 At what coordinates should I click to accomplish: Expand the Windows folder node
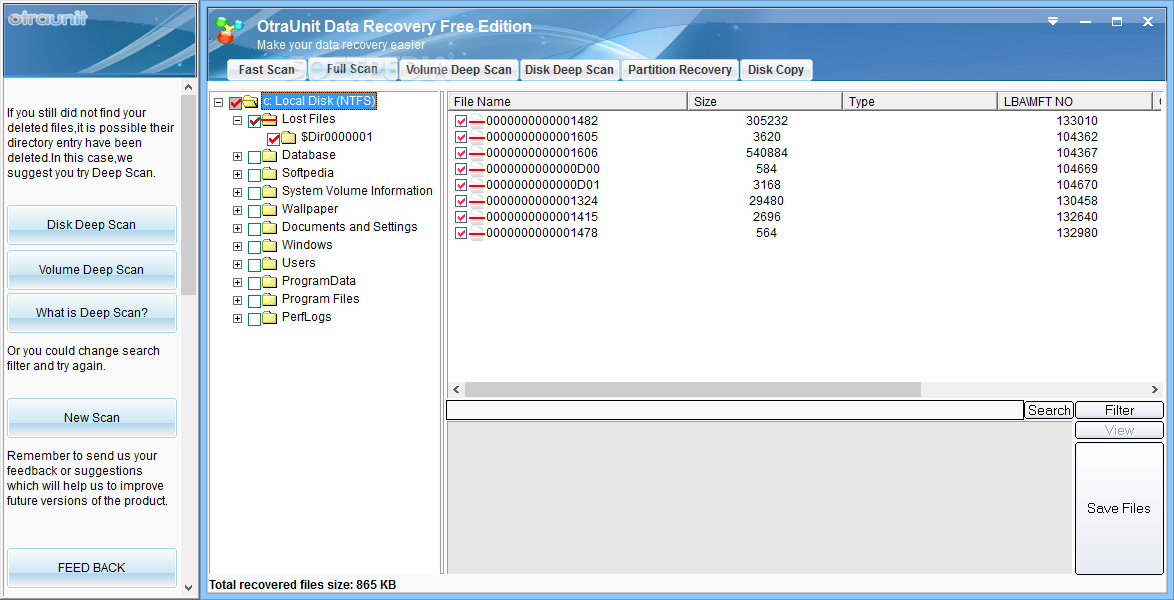[x=237, y=246]
